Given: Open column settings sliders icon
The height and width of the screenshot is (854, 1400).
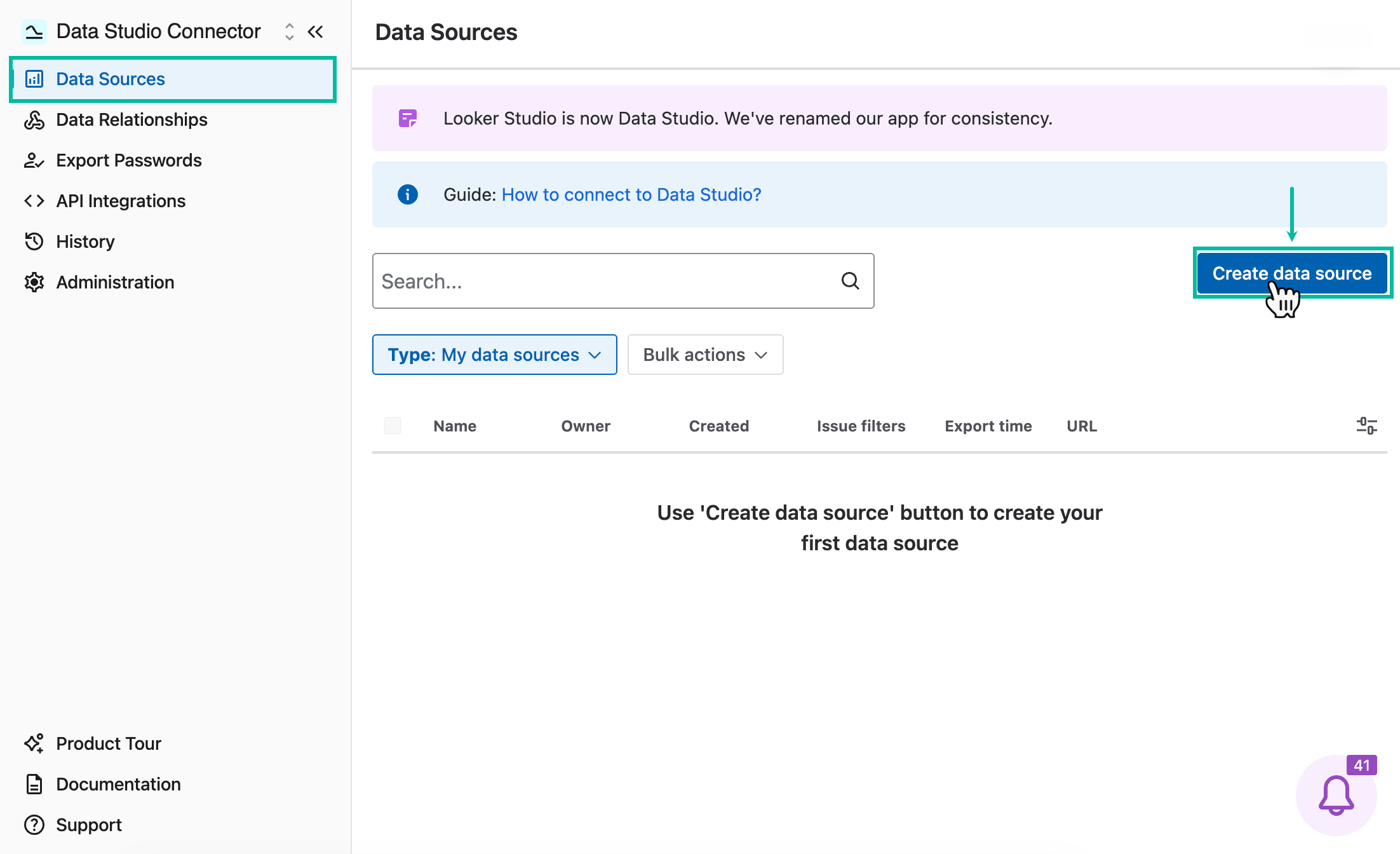Looking at the screenshot, I should [1367, 426].
